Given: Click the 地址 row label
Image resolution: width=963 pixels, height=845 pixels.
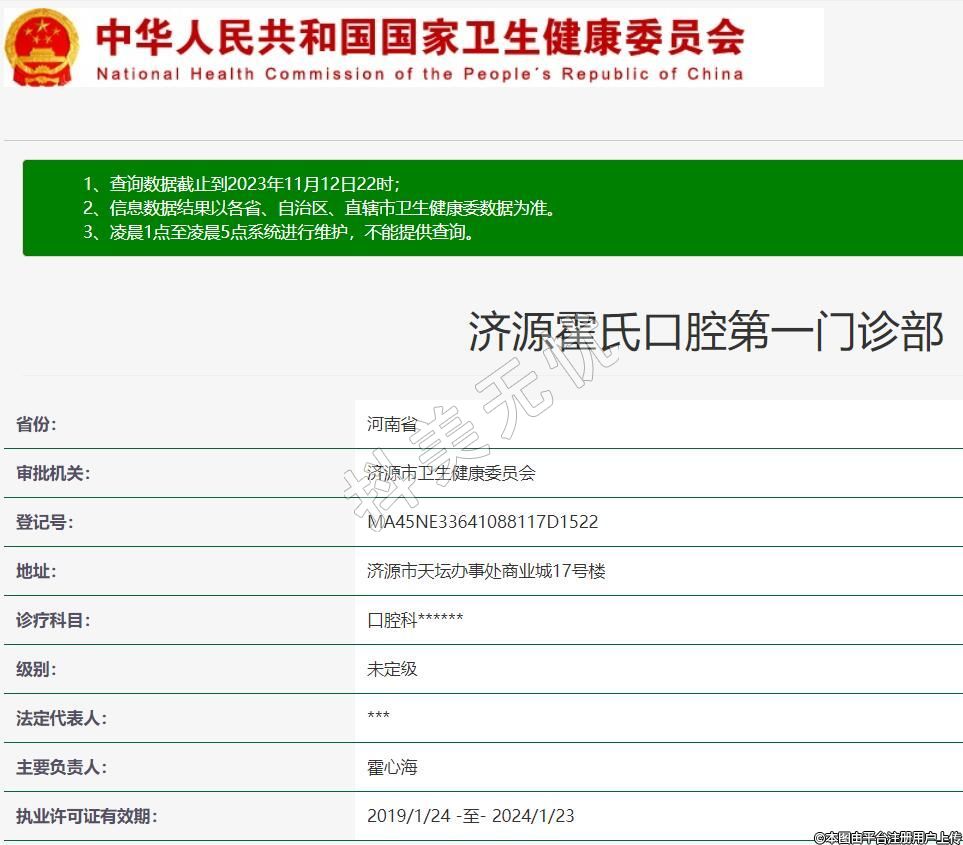Looking at the screenshot, I should [x=36, y=571].
